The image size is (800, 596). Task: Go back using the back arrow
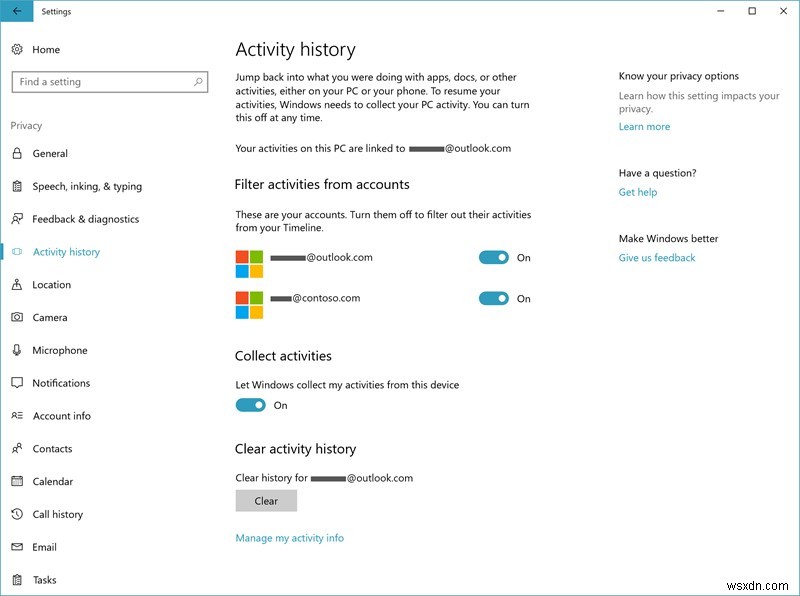[x=15, y=11]
